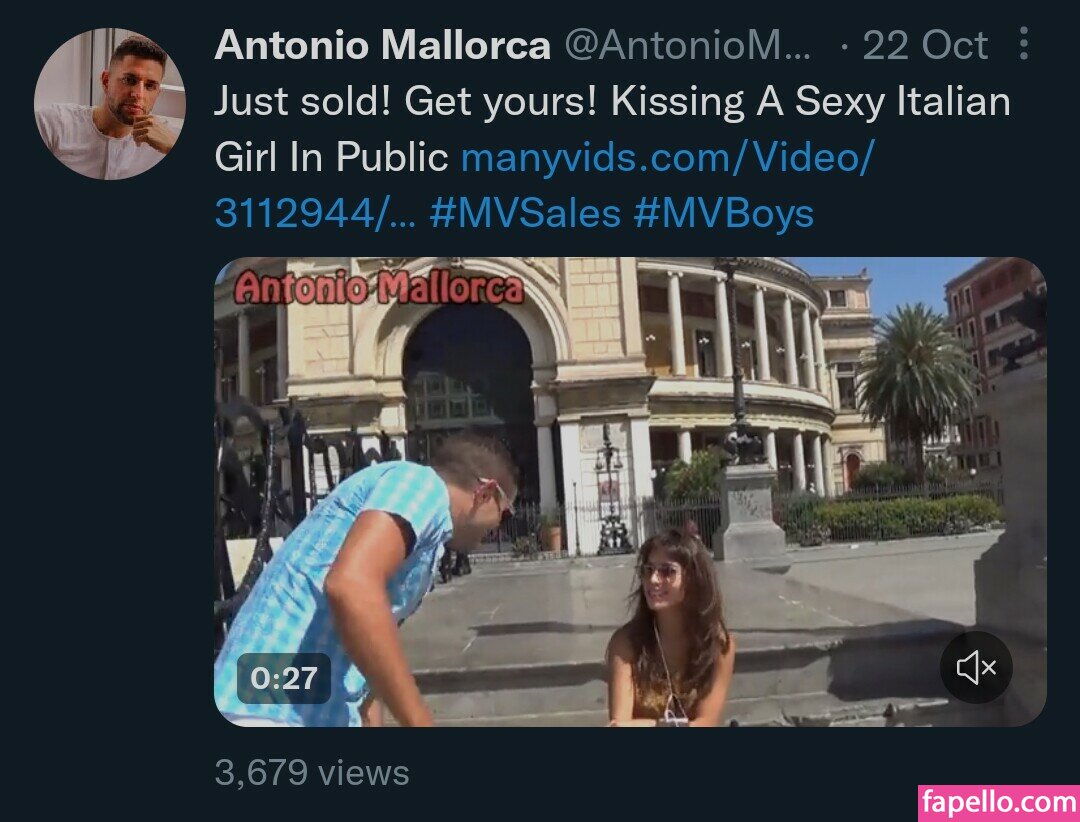This screenshot has width=1080, height=822.
Task: Click the tweet text "Just sold! Get yours!"
Action: 406,101
